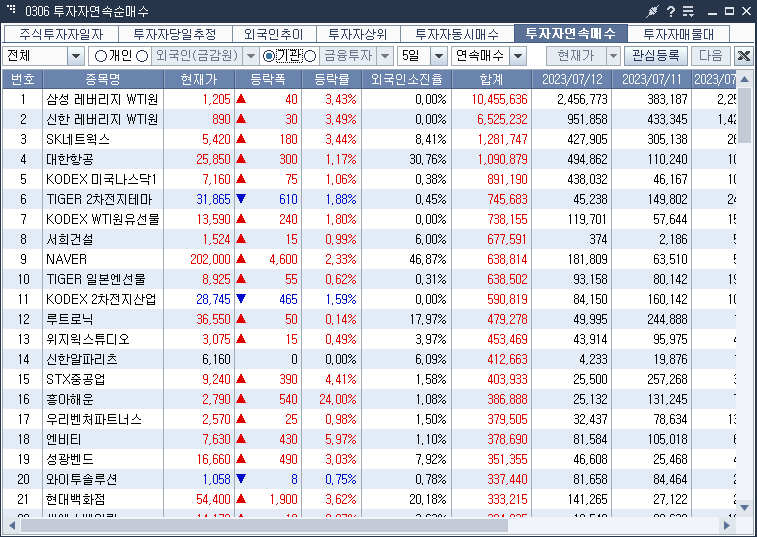Select 위지윅스튜디오 stock name
This screenshot has width=757, height=537.
pyautogui.click(x=88, y=339)
